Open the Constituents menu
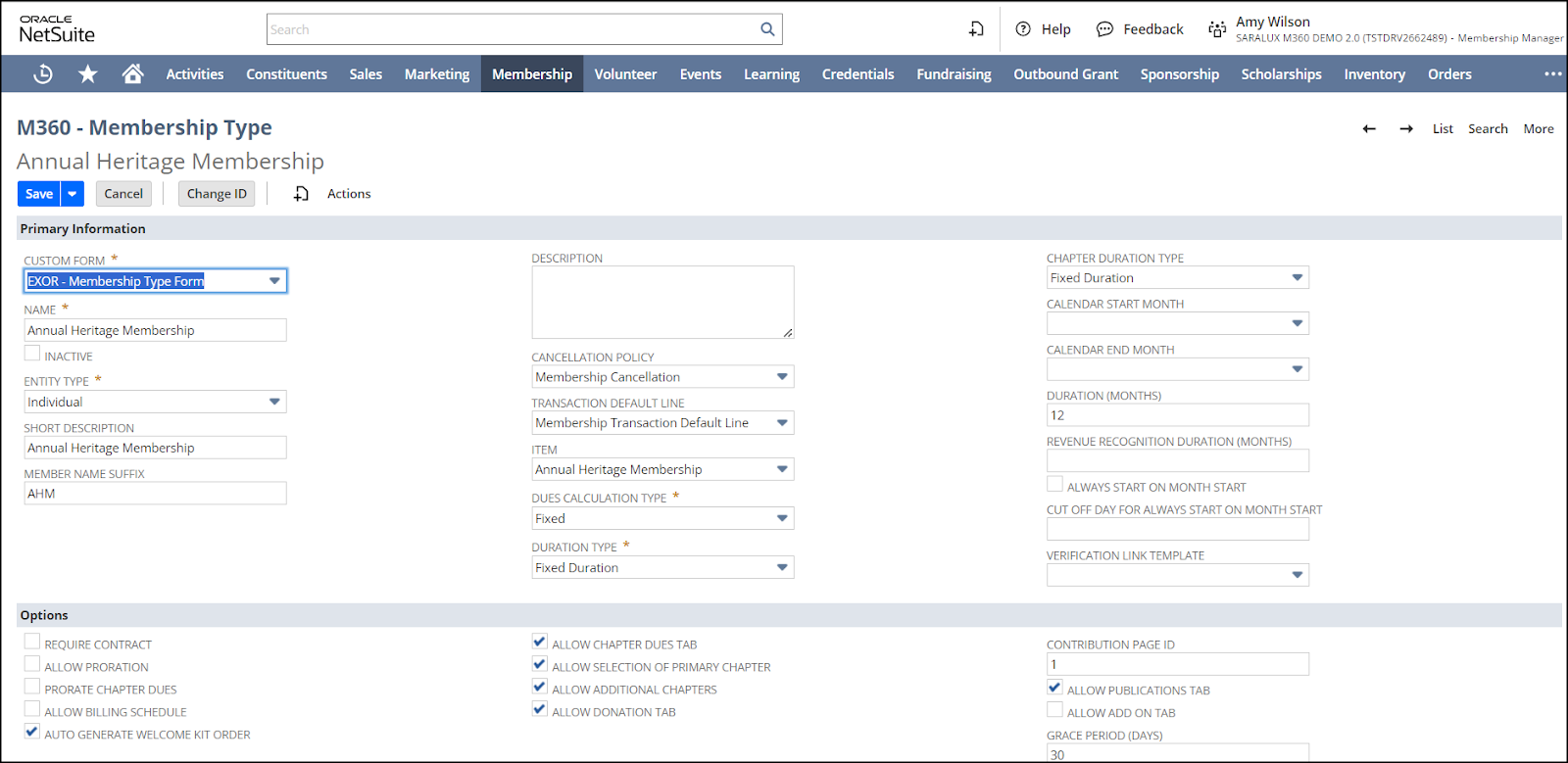The height and width of the screenshot is (763, 1568). pyautogui.click(x=286, y=74)
